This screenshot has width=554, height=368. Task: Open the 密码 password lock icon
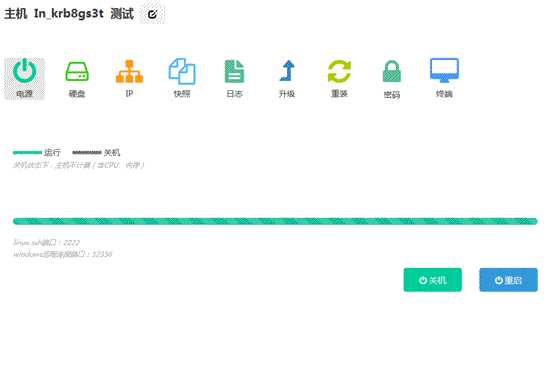click(x=392, y=78)
